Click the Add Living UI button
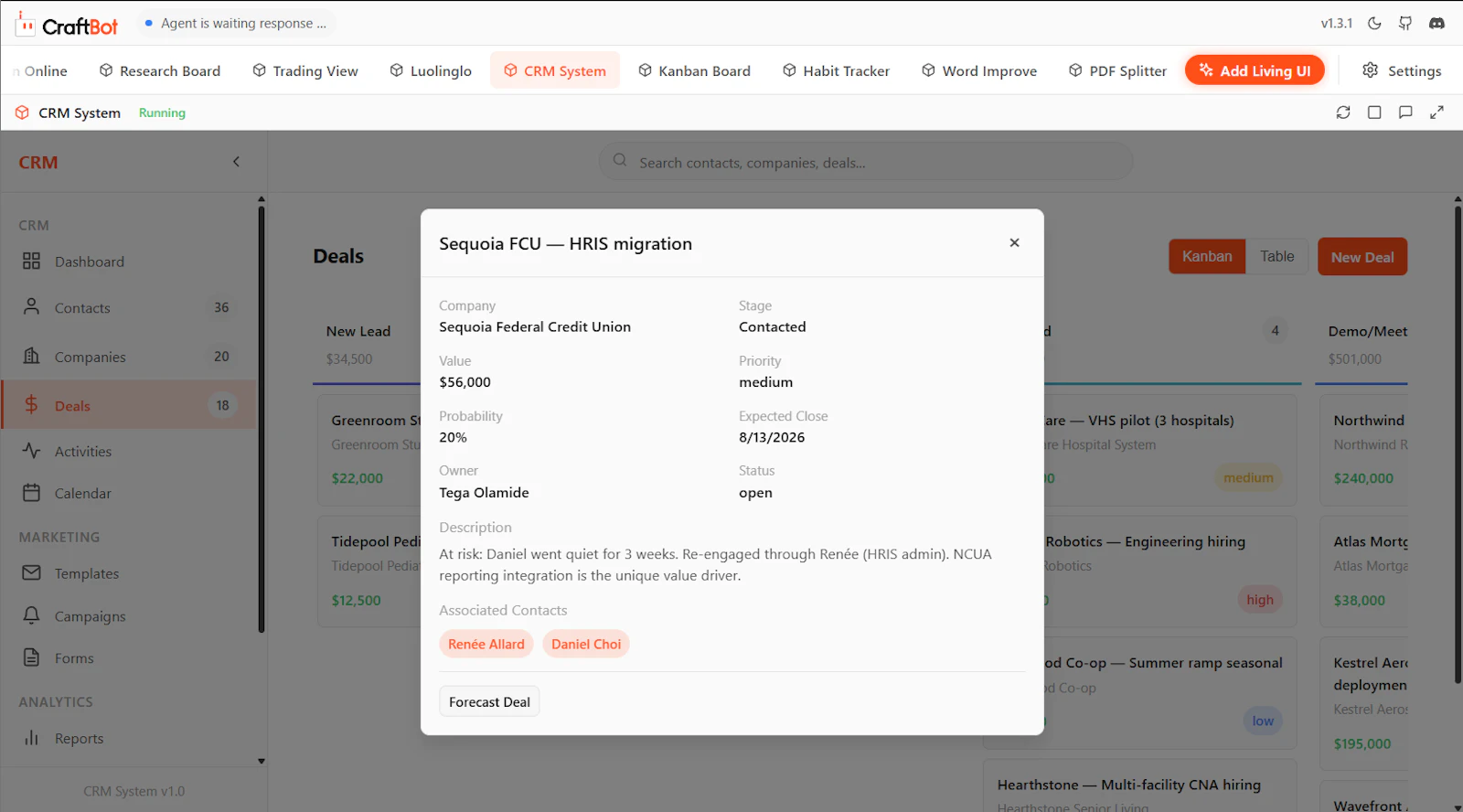This screenshot has width=1463, height=812. coord(1255,70)
